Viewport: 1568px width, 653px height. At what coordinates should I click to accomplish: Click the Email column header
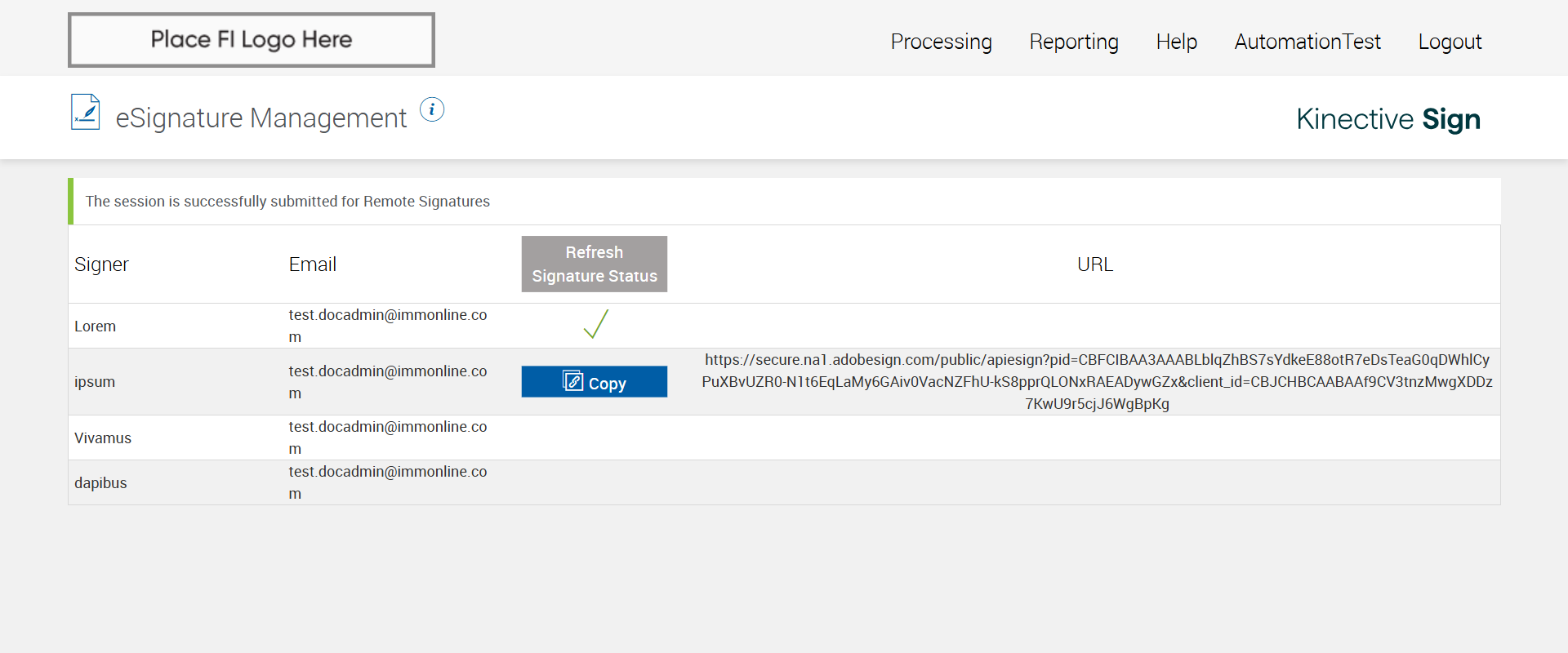313,264
